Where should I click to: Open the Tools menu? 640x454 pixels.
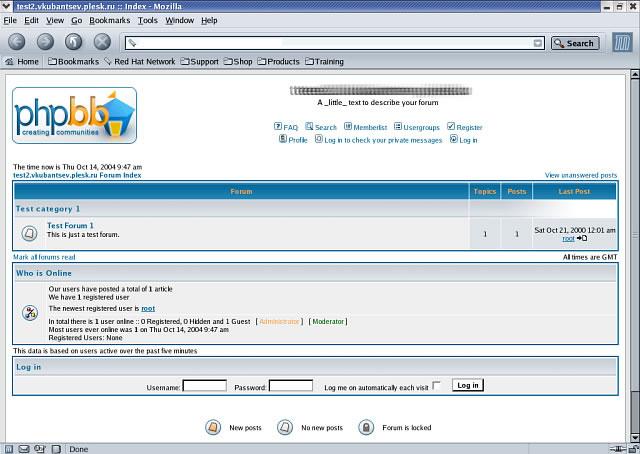tap(147, 20)
